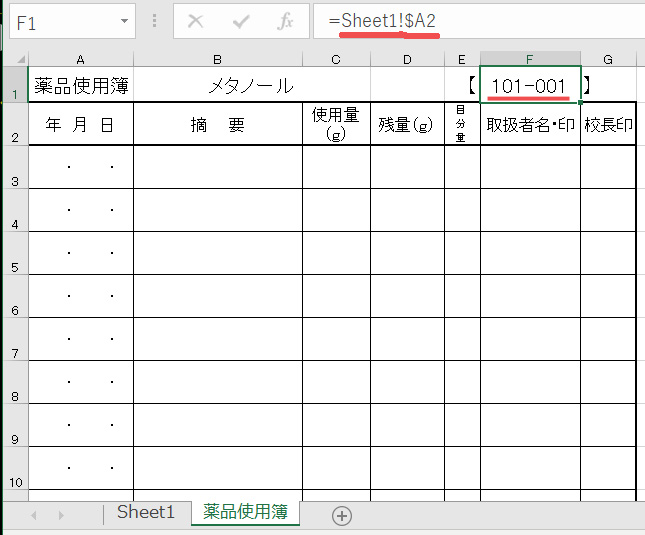Select column F header
The width and height of the screenshot is (645, 535).
(x=529, y=60)
